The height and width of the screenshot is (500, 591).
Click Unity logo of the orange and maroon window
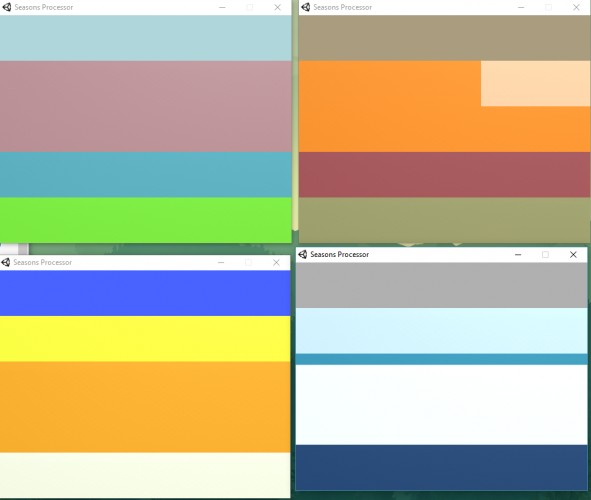[x=306, y=7]
